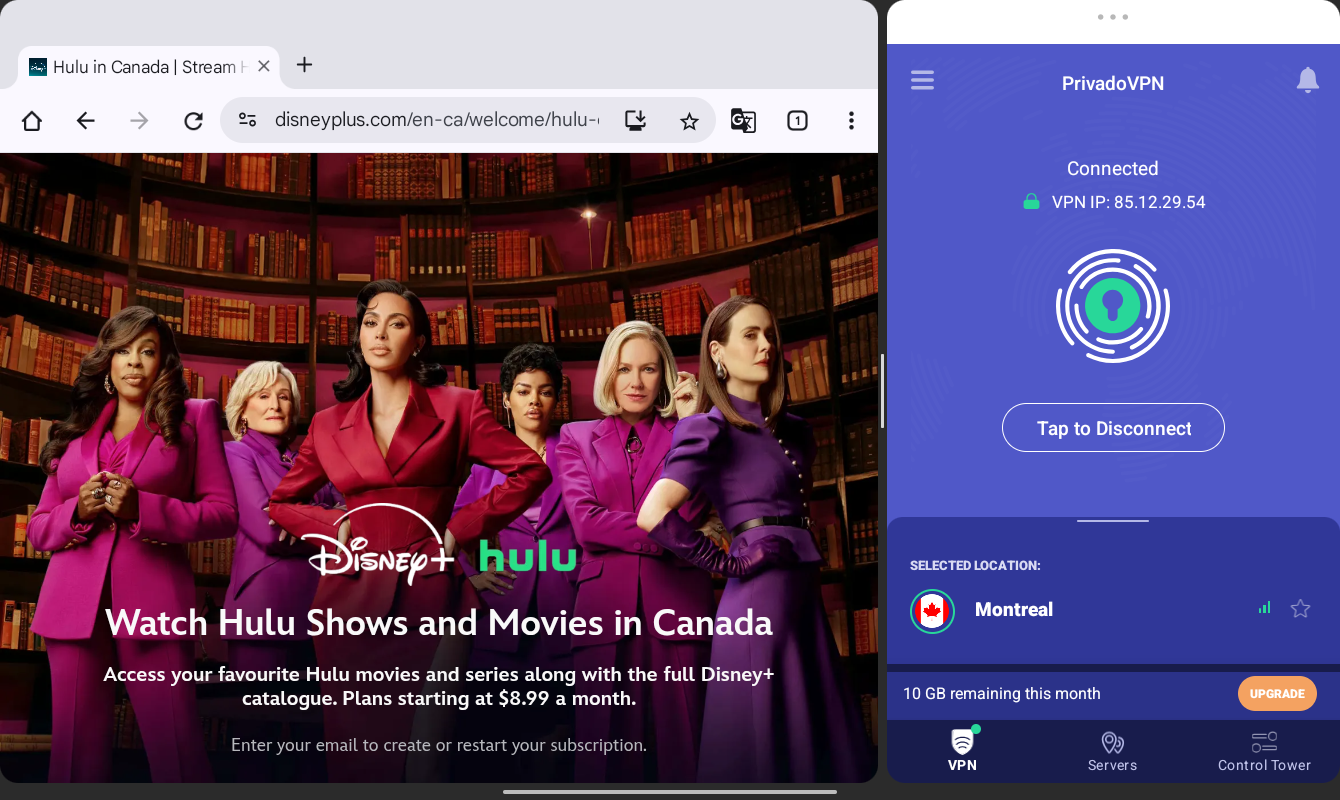Open the PrivadoVPN hamburger menu
The image size is (1340, 800).
pos(922,80)
